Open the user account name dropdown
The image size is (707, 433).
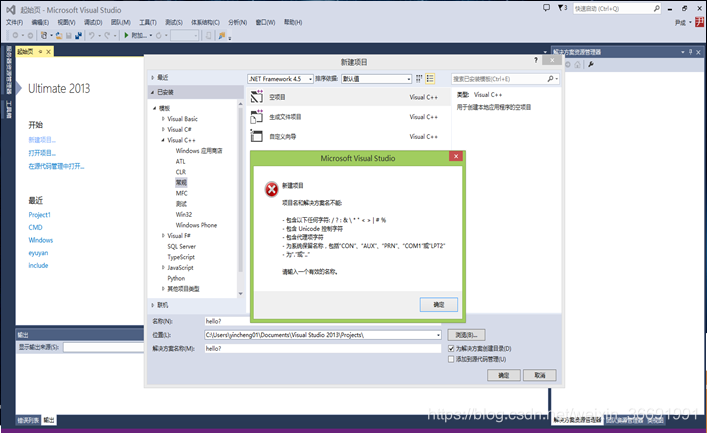click(690, 23)
